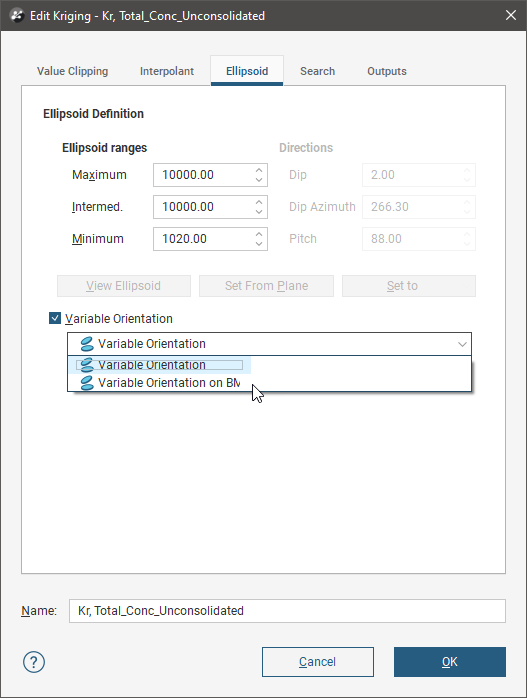Click the icon beside Variable Orientation on BM

click(87, 383)
